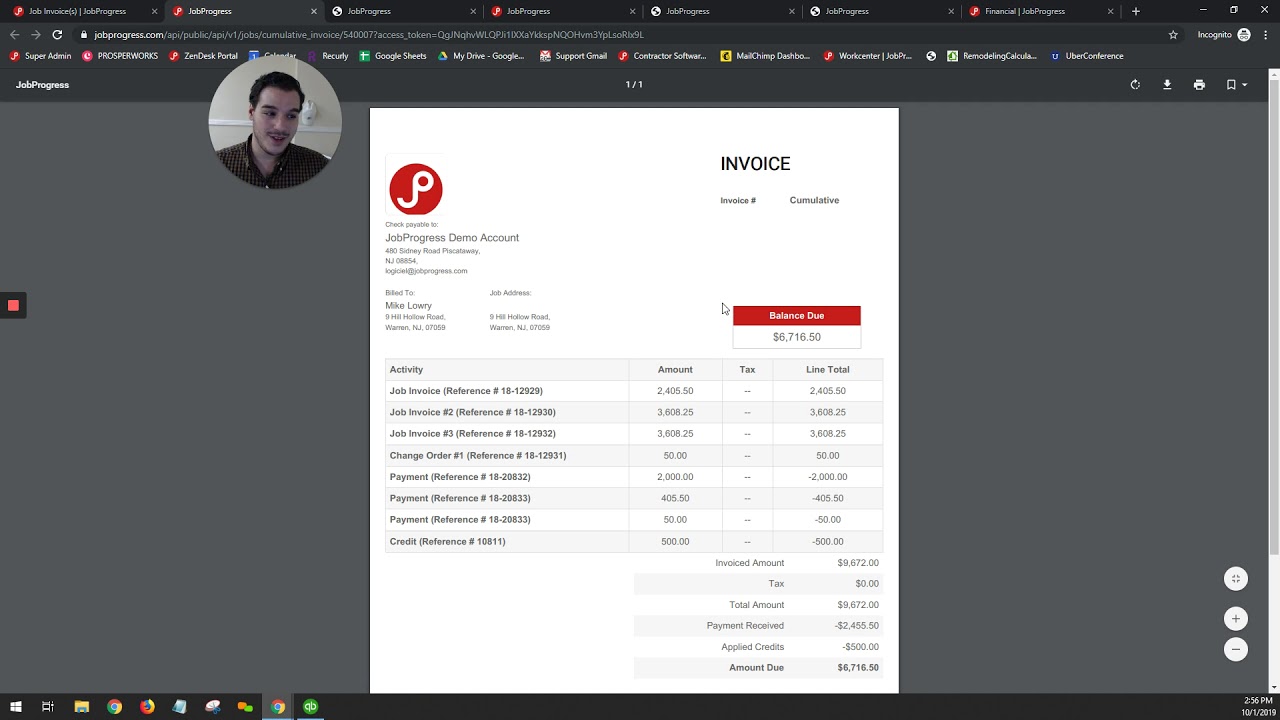Reload the current page
The image size is (1280, 720).
[57, 34]
